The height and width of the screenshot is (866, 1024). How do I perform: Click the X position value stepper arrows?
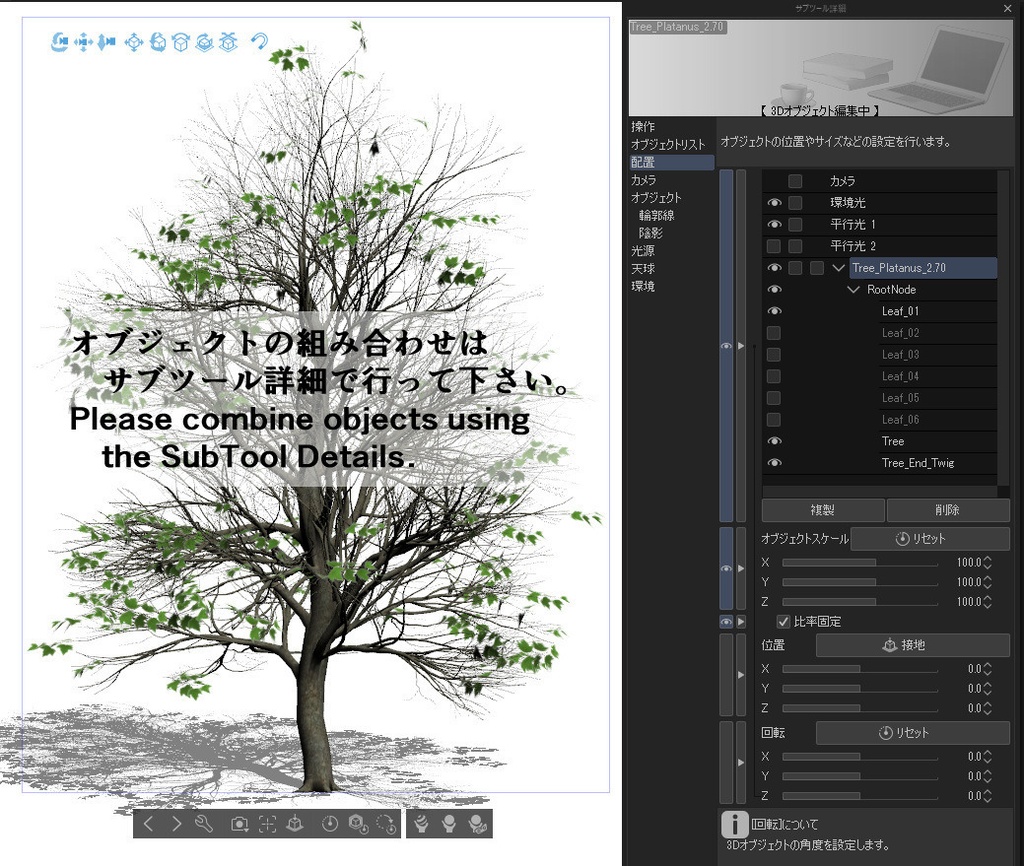[x=988, y=668]
